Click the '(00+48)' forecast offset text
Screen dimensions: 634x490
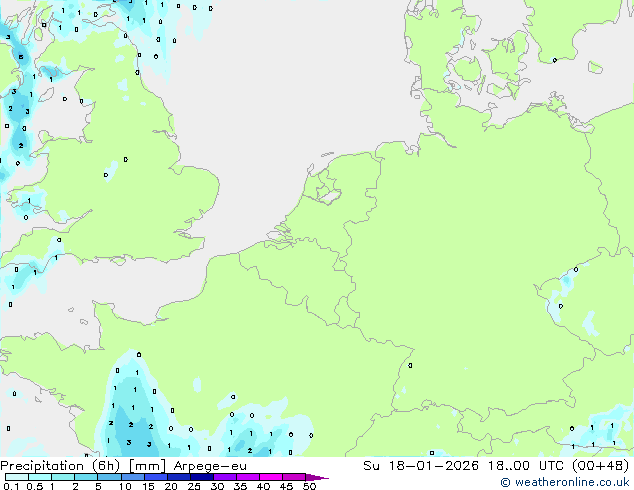(x=601, y=466)
